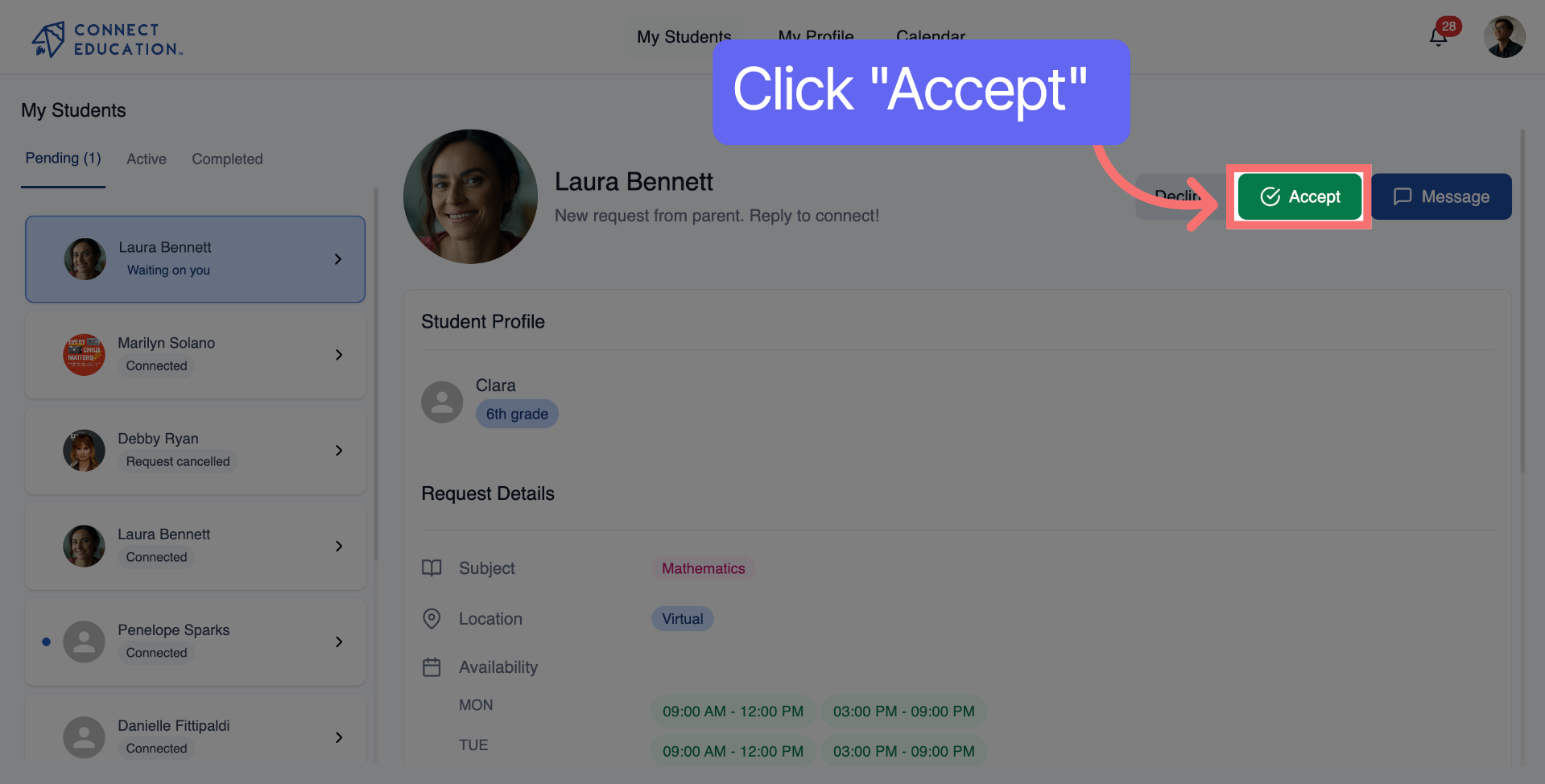This screenshot has height=784, width=1545.
Task: Click the Location pin icon
Action: point(432,618)
